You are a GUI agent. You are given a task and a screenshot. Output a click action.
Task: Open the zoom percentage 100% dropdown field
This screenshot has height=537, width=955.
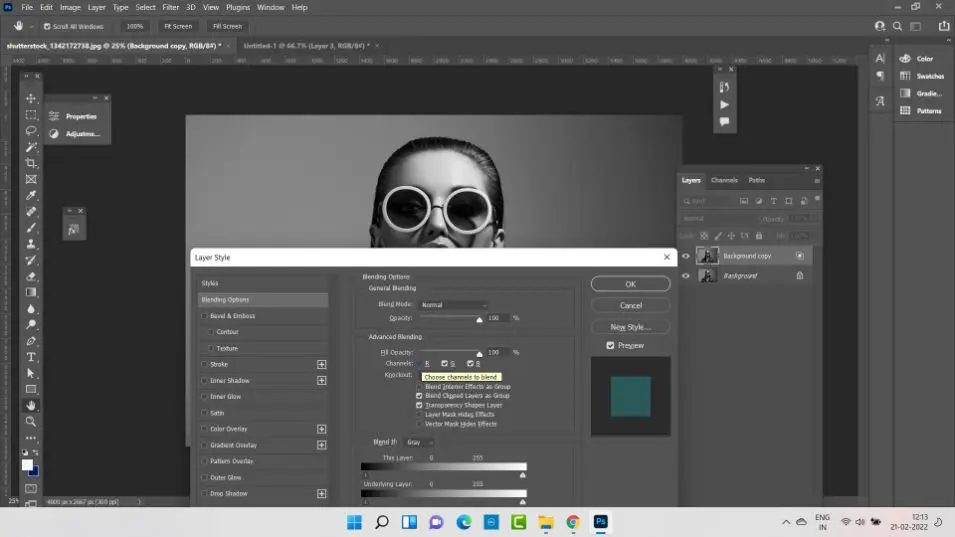coord(135,26)
